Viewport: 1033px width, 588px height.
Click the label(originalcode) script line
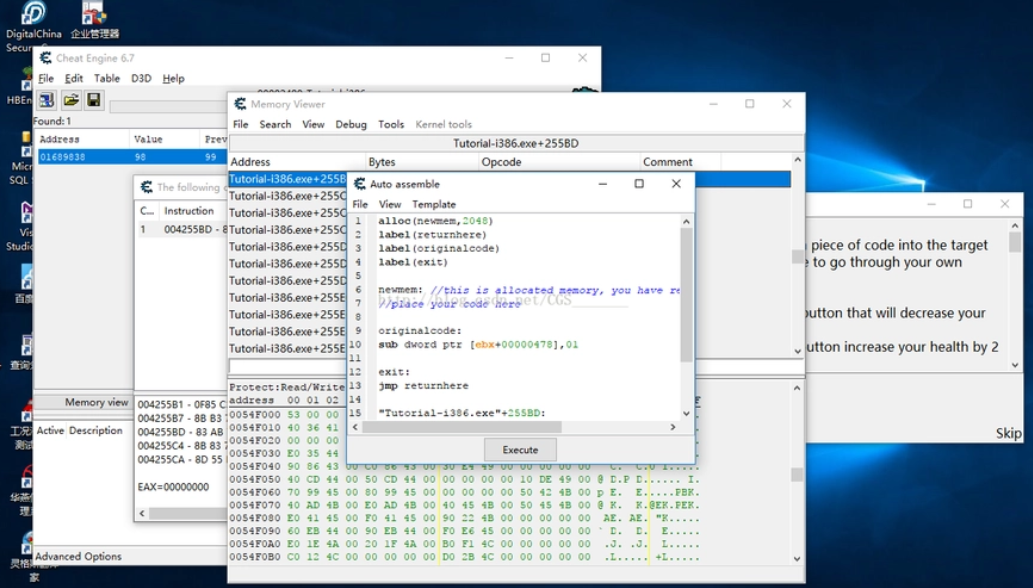(439, 248)
